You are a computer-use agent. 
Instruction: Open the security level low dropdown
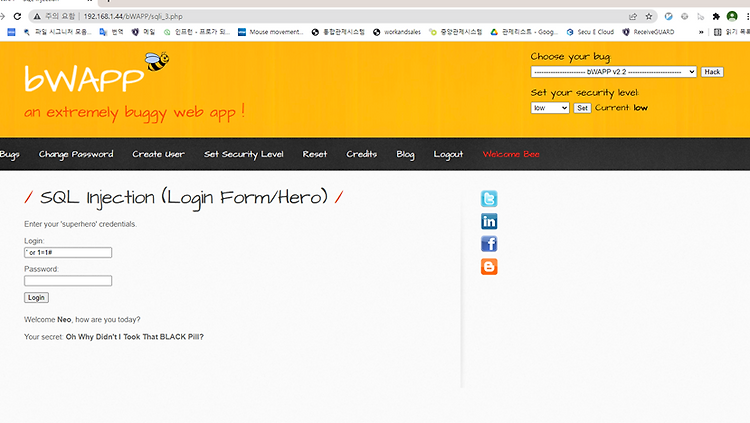click(x=550, y=108)
